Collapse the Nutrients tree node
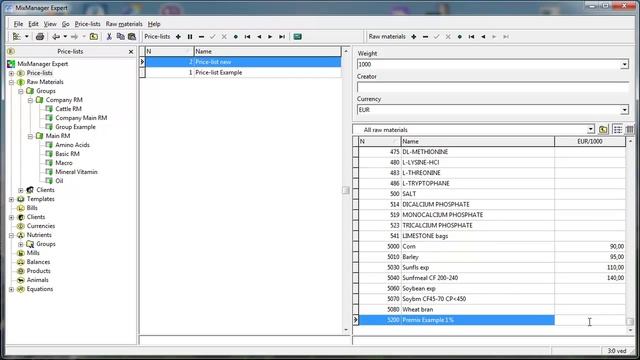Screen dimensions: 640x360 pyautogui.click(x=11, y=235)
